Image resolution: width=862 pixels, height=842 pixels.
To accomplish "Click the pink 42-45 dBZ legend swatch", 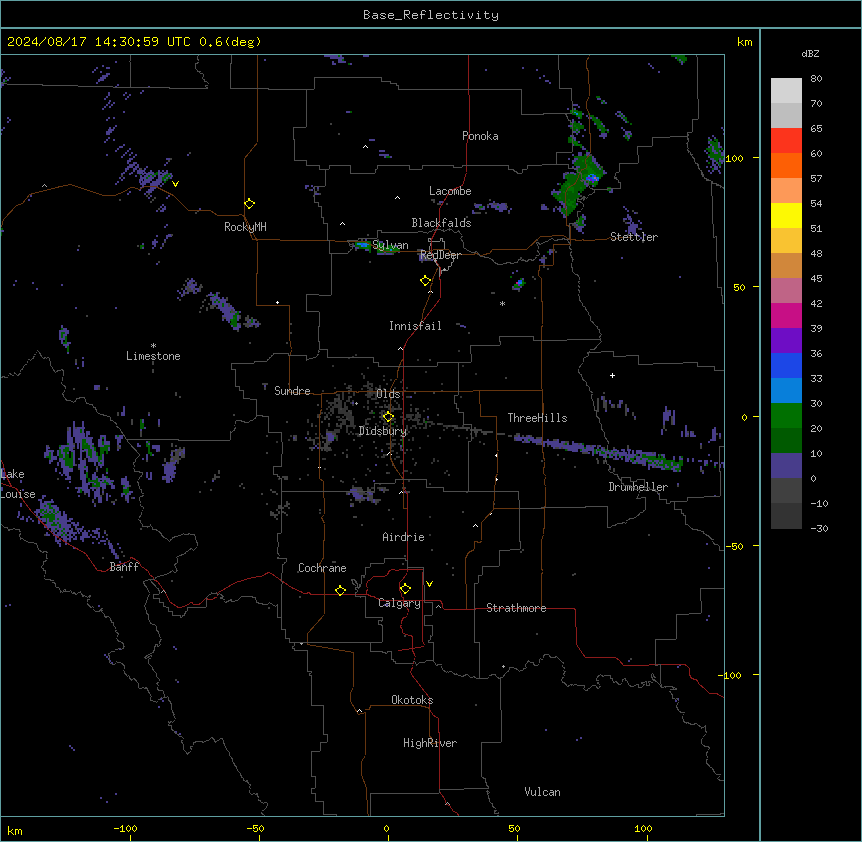I will click(786, 291).
